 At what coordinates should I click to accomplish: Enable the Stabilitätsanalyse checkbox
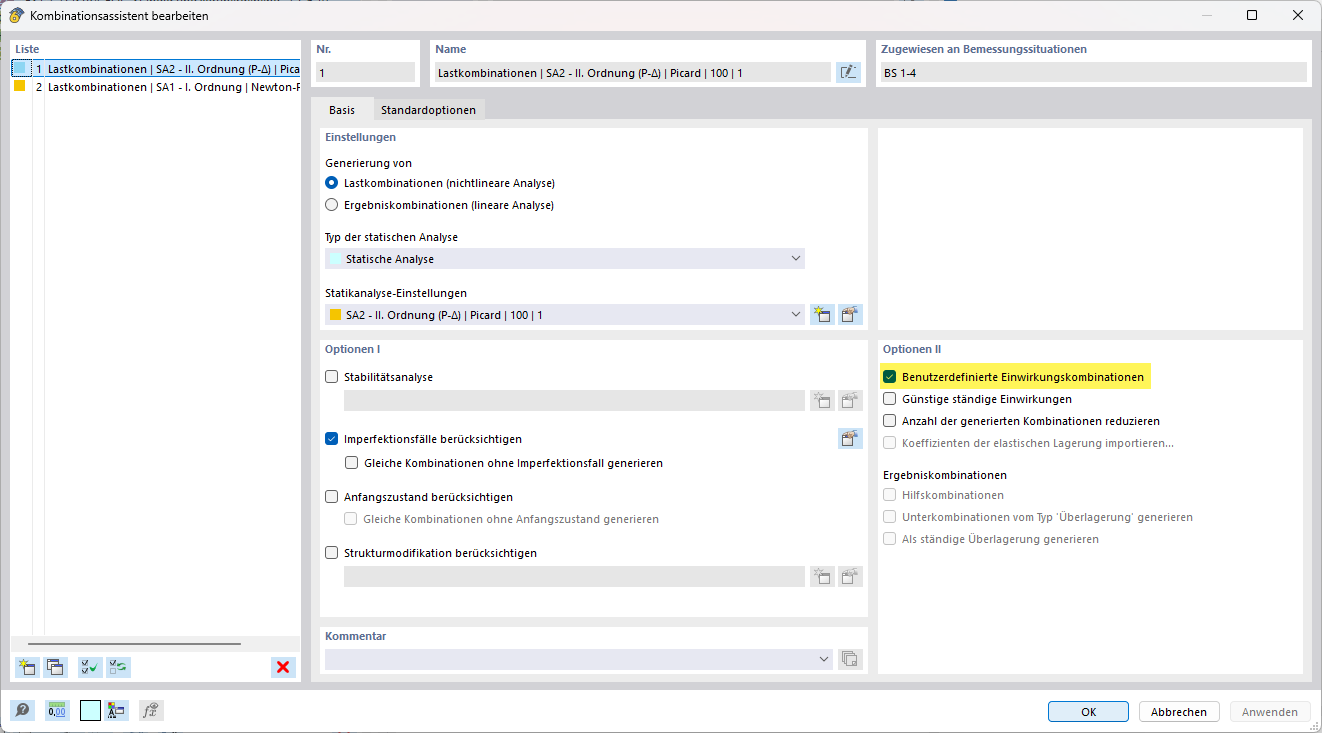pos(332,377)
